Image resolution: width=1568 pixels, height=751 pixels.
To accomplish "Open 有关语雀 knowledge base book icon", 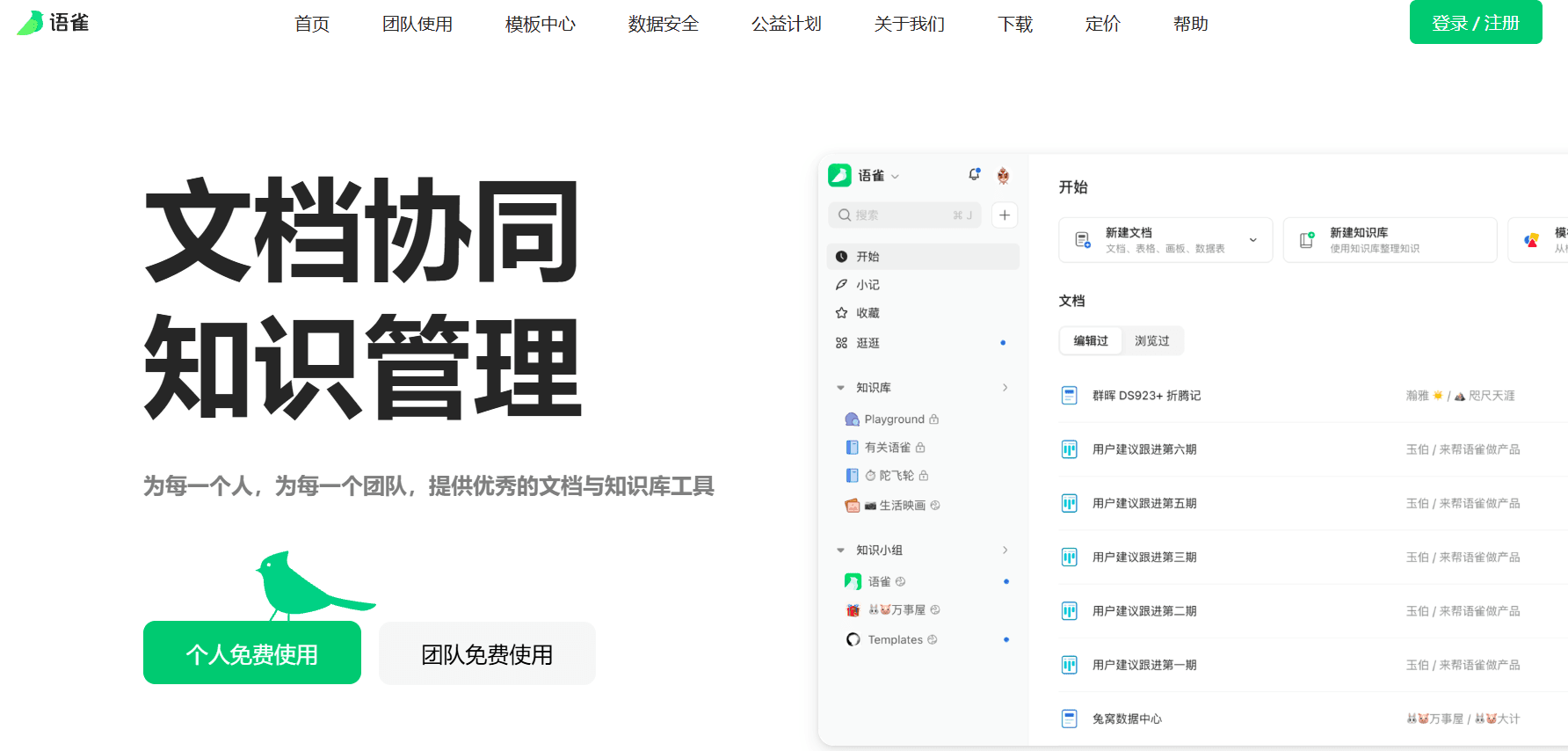I will [852, 448].
